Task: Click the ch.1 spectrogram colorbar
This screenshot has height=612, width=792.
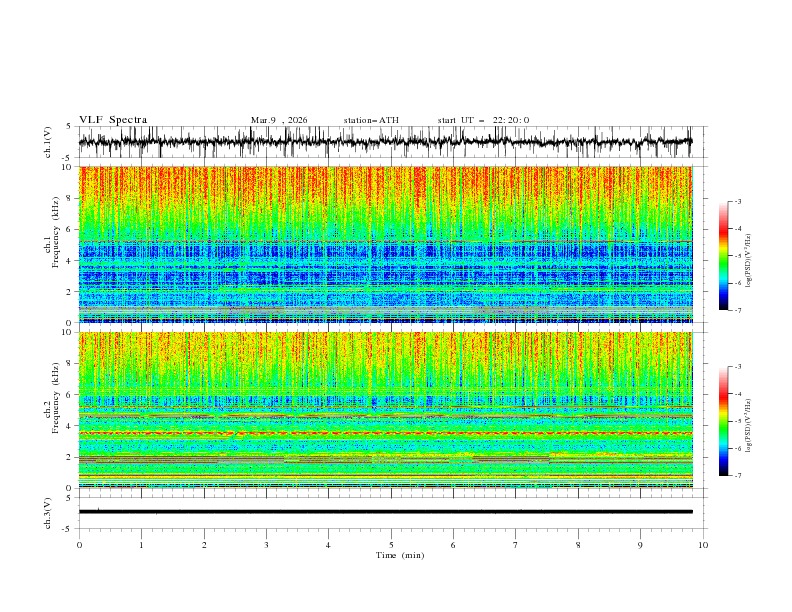Action: point(723,256)
